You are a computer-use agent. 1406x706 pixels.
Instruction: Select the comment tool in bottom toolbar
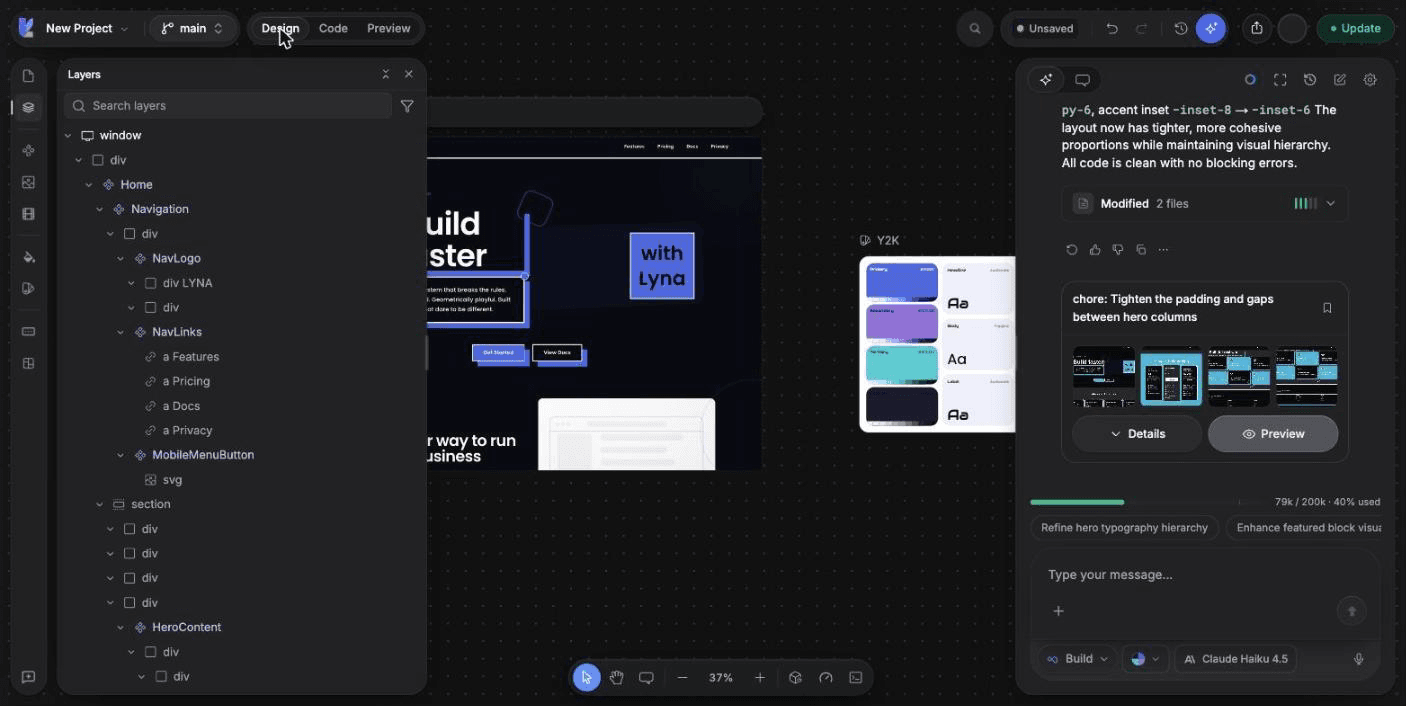tap(646, 677)
